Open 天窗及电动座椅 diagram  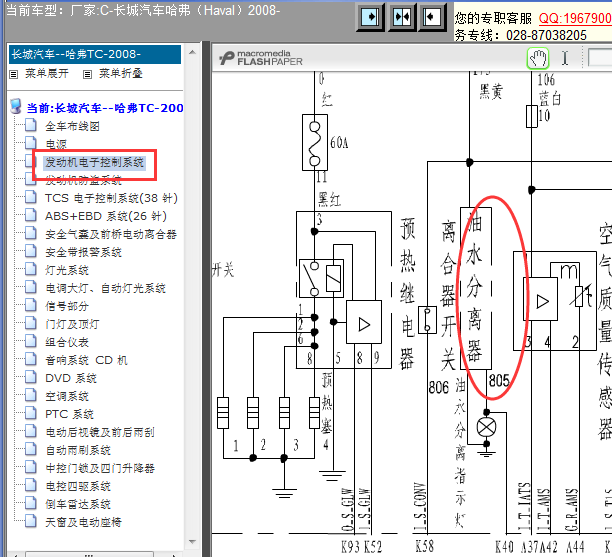pyautogui.click(x=84, y=522)
